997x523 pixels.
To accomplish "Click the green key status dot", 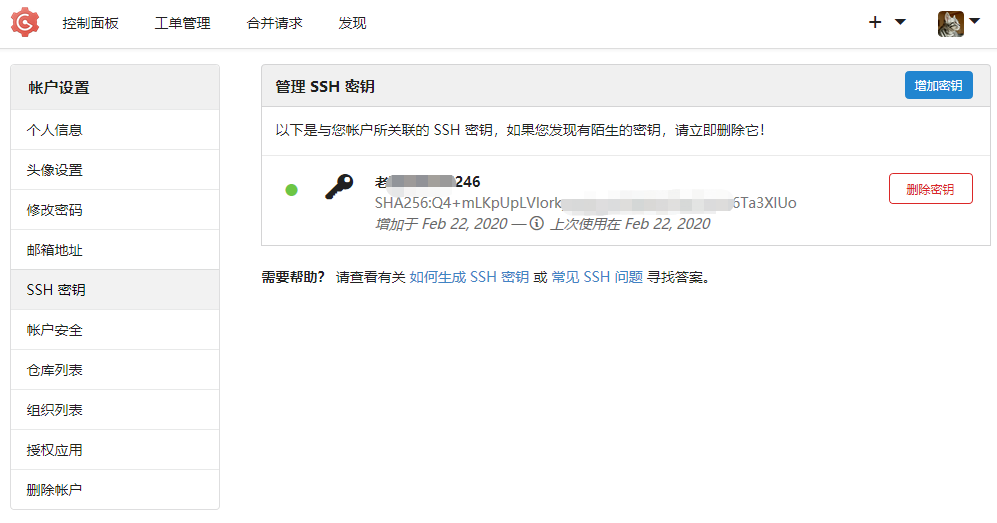I will [x=291, y=189].
